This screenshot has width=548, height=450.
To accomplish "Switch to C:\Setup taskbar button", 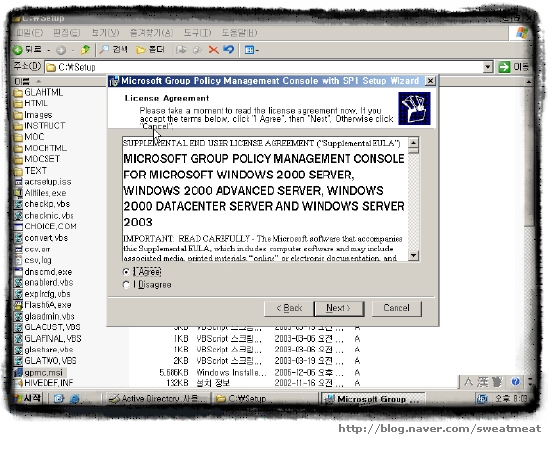I will pyautogui.click(x=265, y=399).
